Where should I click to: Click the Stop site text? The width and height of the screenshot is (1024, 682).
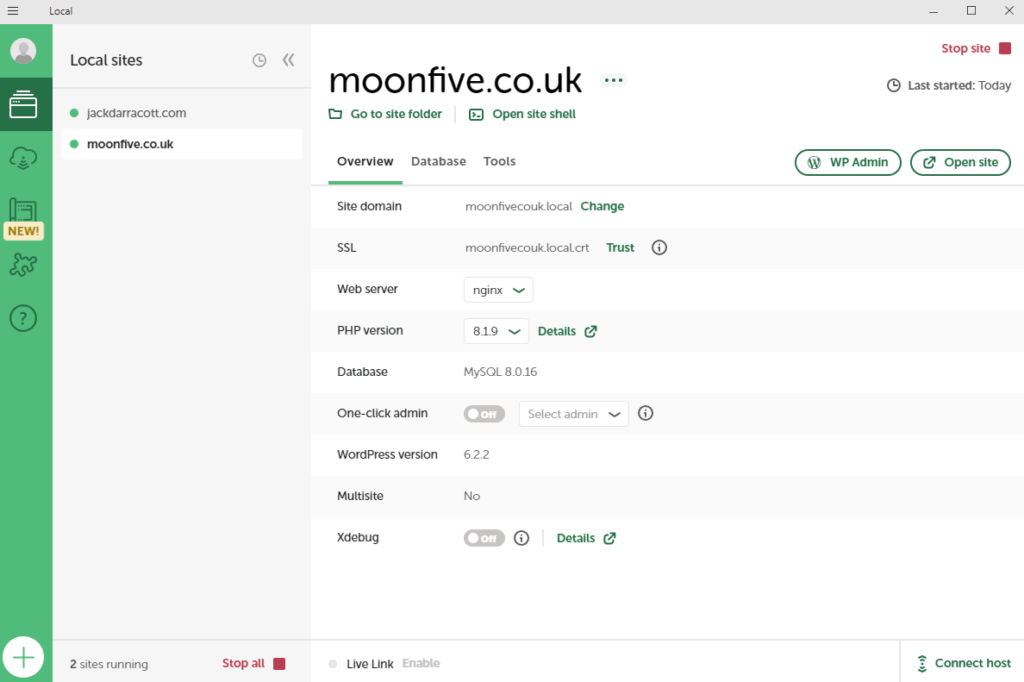tap(965, 48)
